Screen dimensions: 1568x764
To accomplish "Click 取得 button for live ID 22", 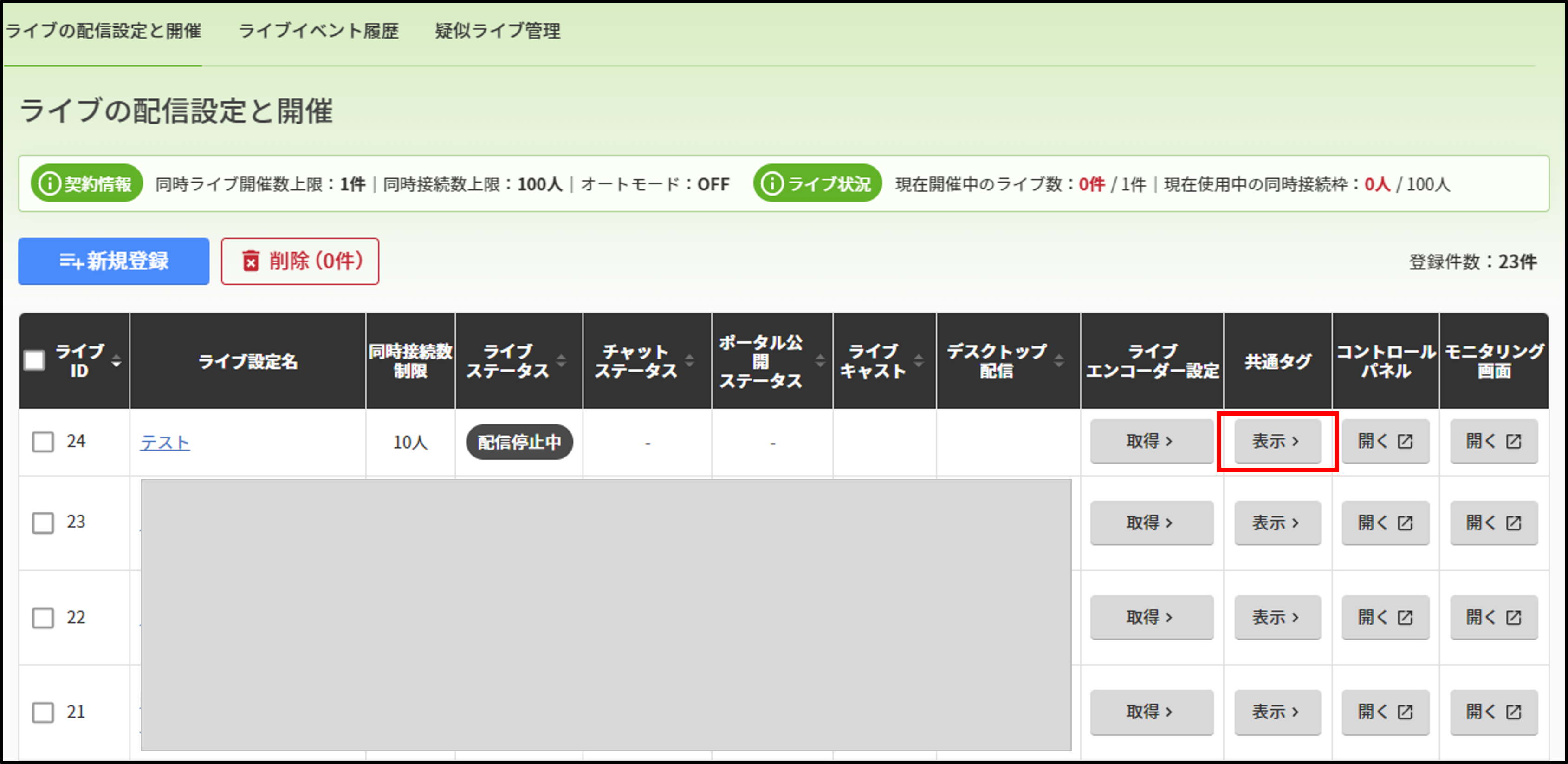I will click(x=1151, y=618).
